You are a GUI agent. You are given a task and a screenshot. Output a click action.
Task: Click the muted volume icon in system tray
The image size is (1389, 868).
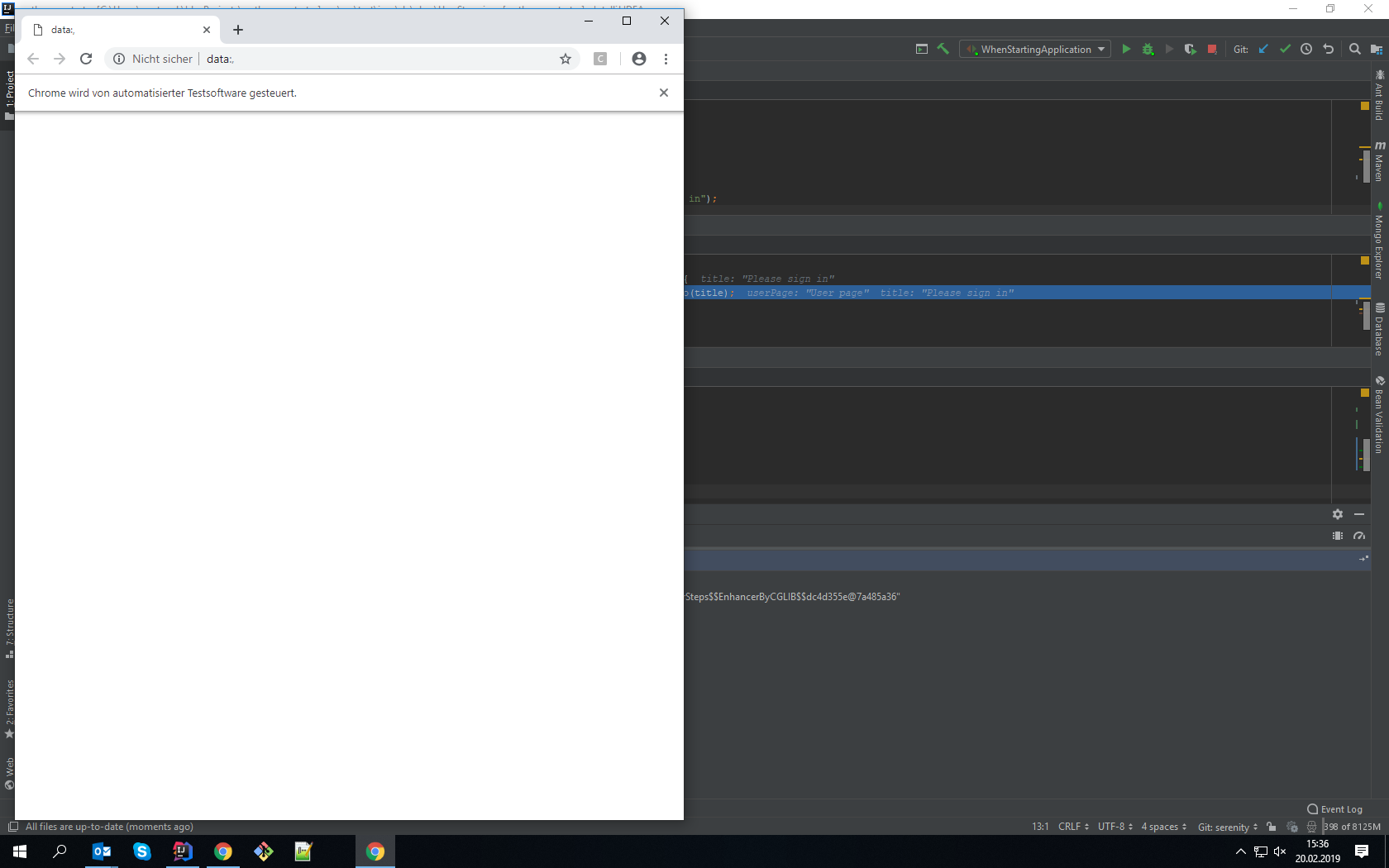(1280, 851)
